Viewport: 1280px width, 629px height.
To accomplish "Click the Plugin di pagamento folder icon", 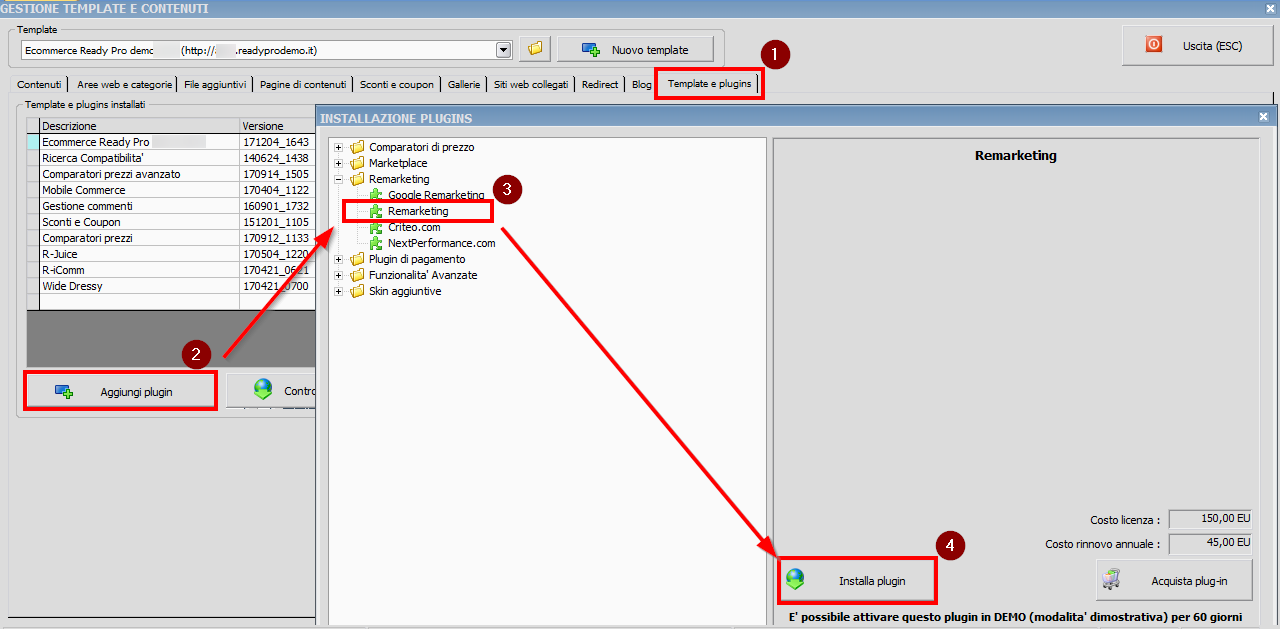I will click(357, 259).
